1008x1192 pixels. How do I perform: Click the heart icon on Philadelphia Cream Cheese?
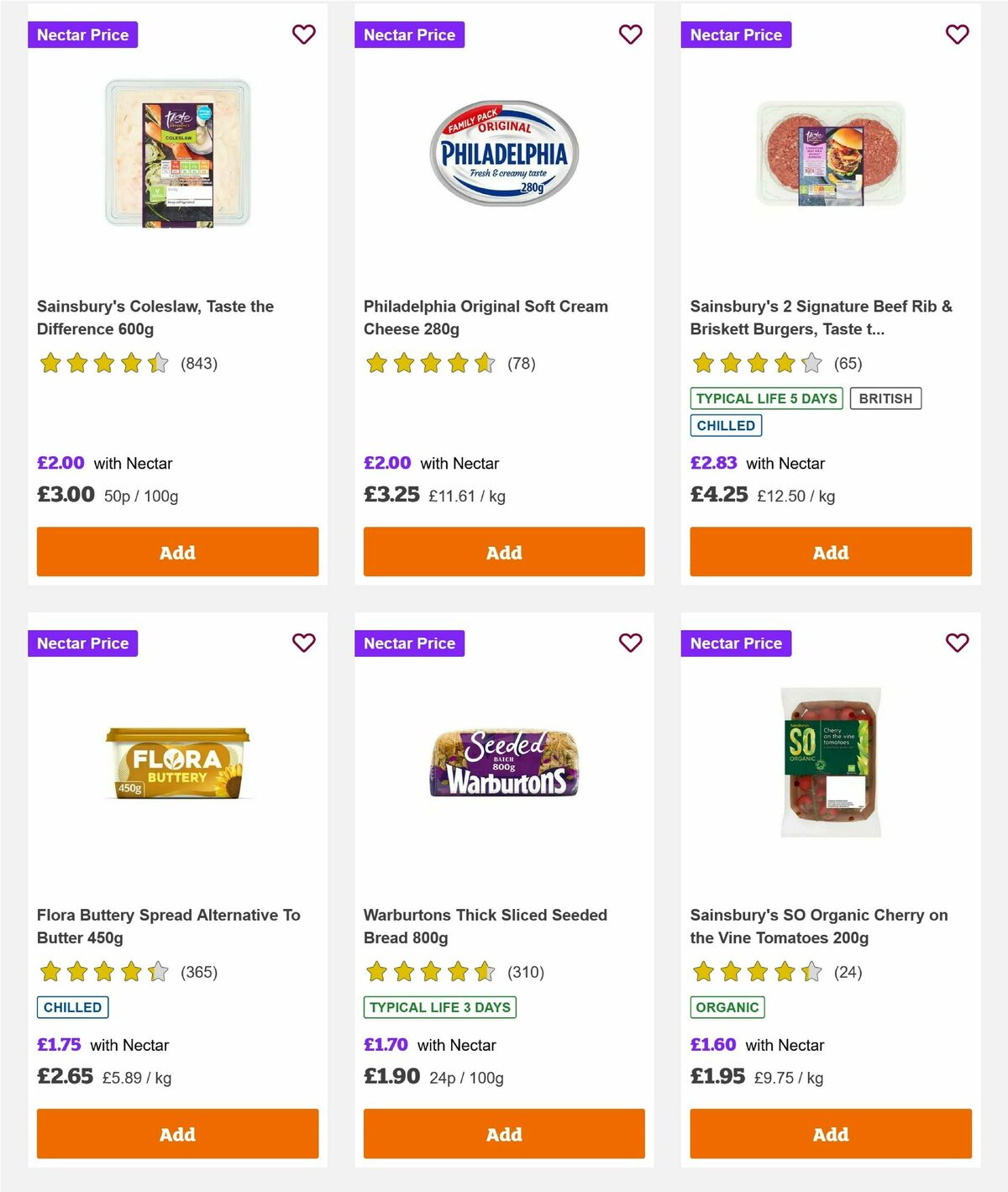[630, 34]
